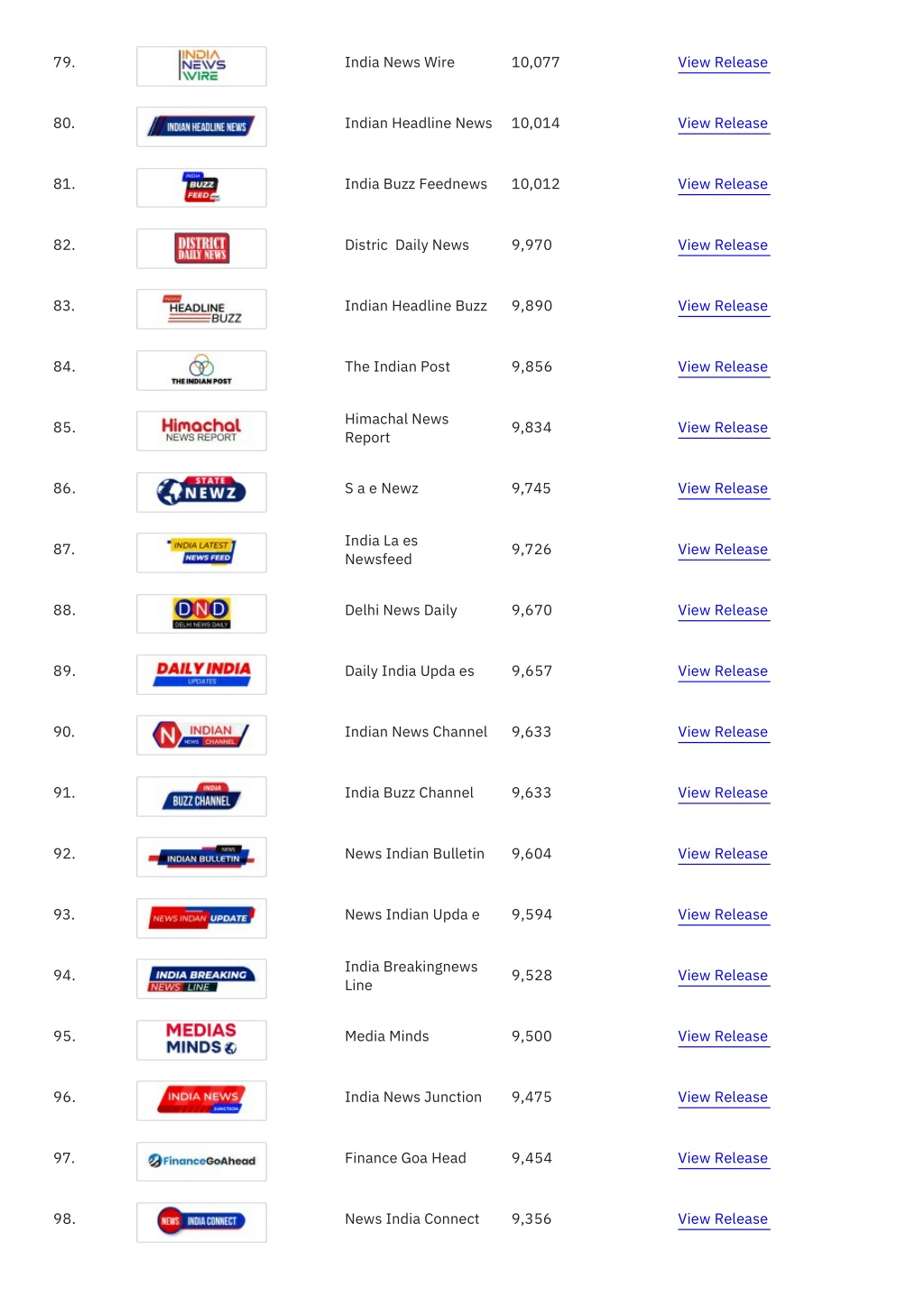This screenshot has height=1307, width=924.
Task: Click the Himachal News Report logo
Action: (201, 431)
